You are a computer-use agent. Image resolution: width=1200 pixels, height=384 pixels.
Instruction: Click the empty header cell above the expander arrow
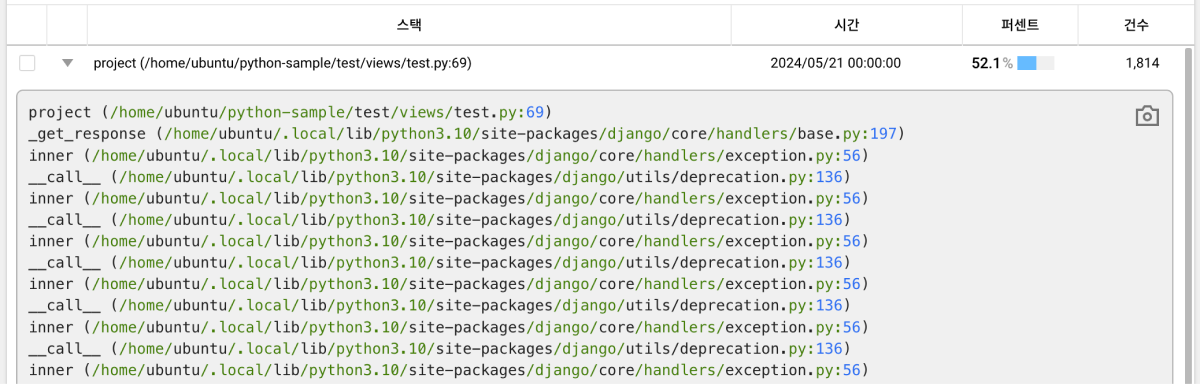coord(67,25)
